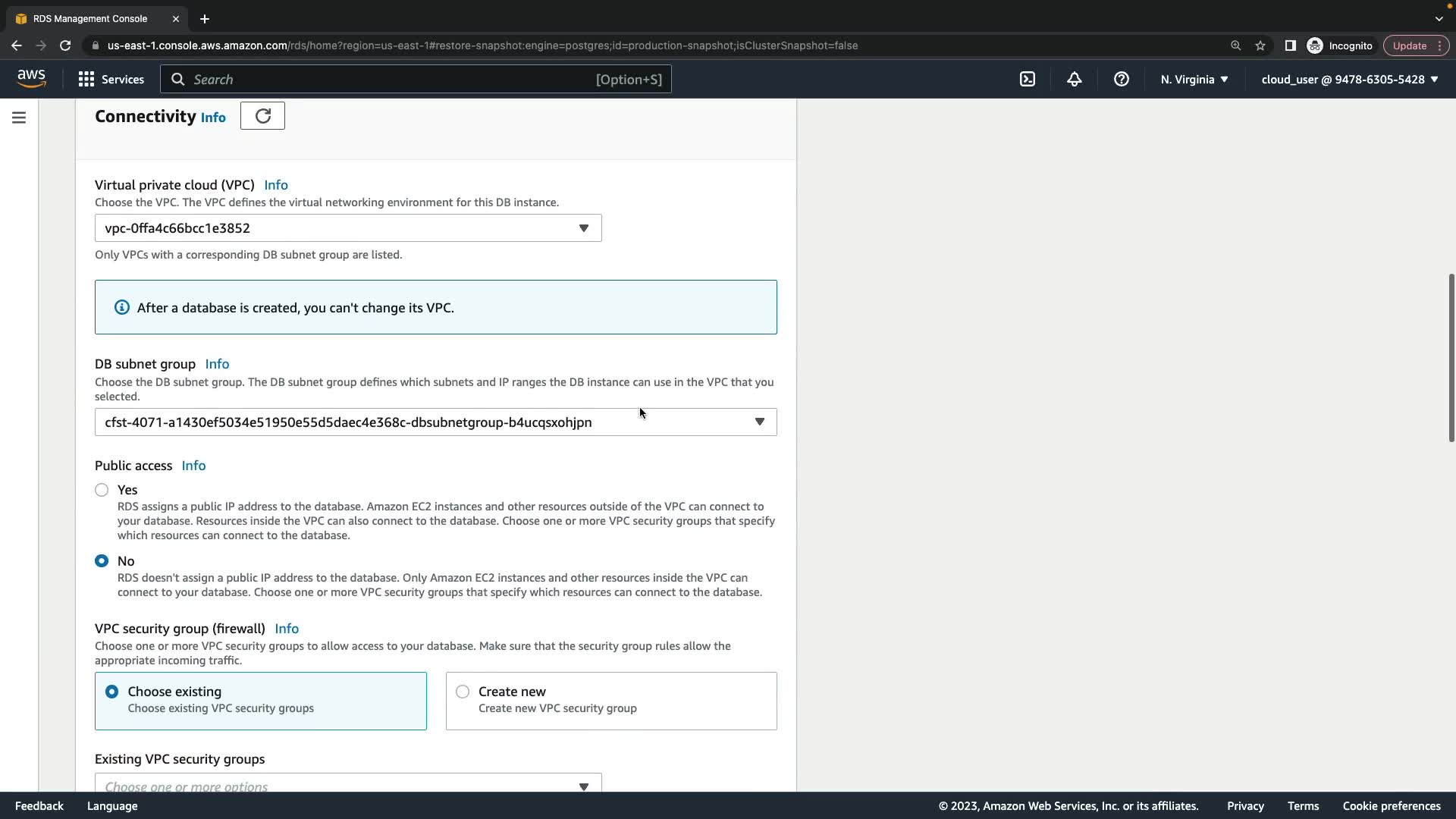Open the help question mark menu
1456x819 pixels.
[x=1121, y=79]
